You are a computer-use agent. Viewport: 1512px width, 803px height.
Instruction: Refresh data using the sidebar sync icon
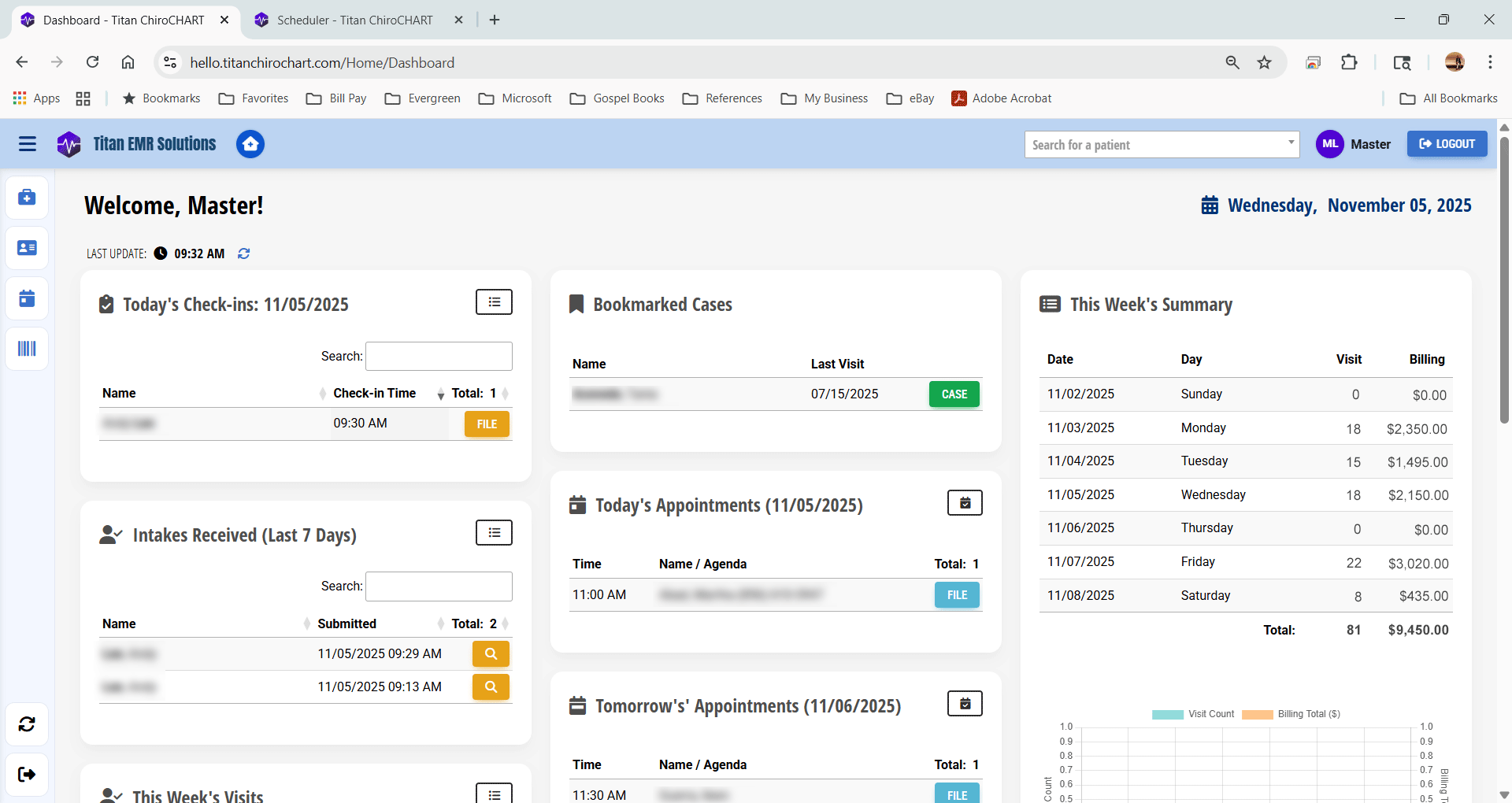pos(27,724)
